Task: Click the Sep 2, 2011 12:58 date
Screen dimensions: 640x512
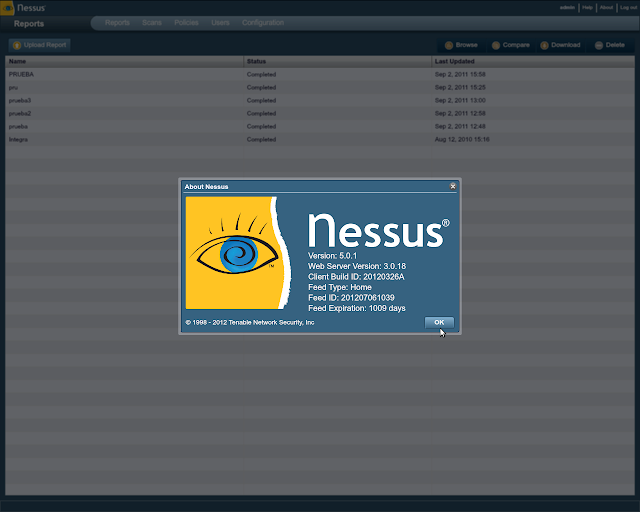Action: click(x=460, y=114)
